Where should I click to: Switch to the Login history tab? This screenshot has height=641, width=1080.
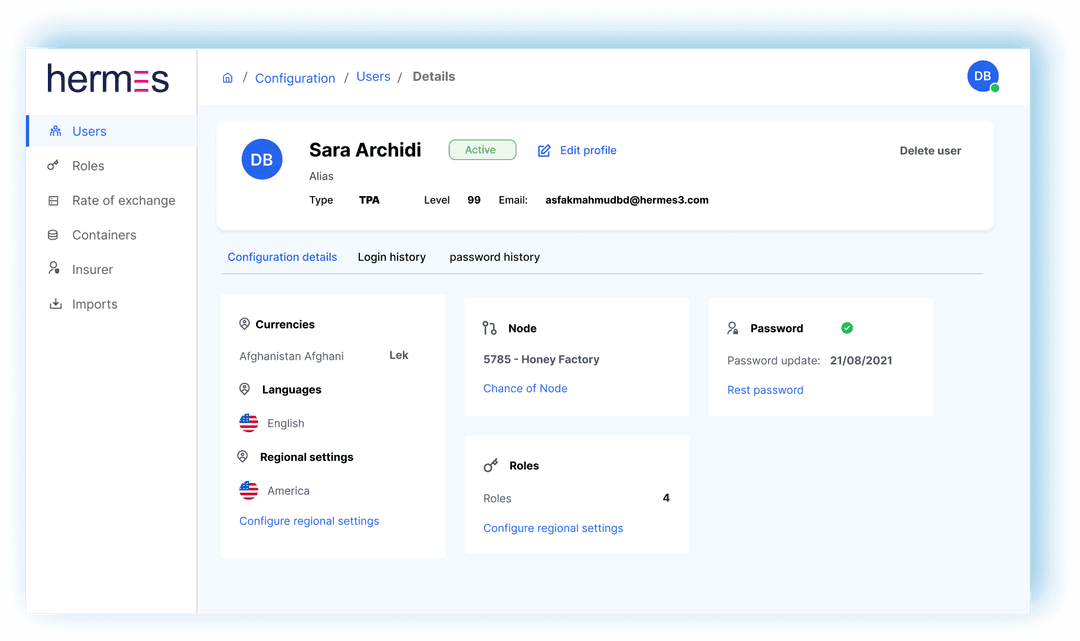click(391, 257)
